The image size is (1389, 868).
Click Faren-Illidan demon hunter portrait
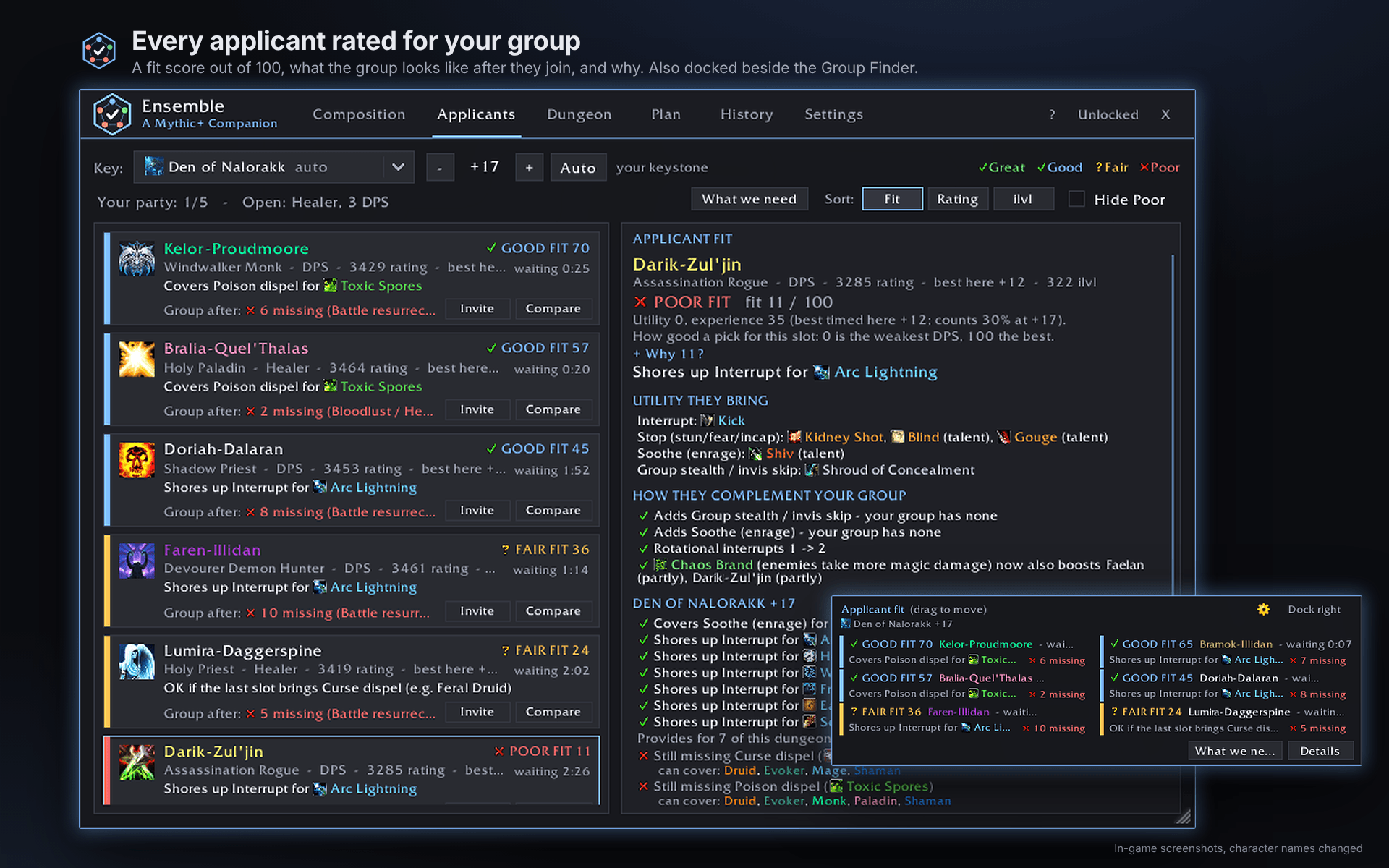pyautogui.click(x=137, y=561)
